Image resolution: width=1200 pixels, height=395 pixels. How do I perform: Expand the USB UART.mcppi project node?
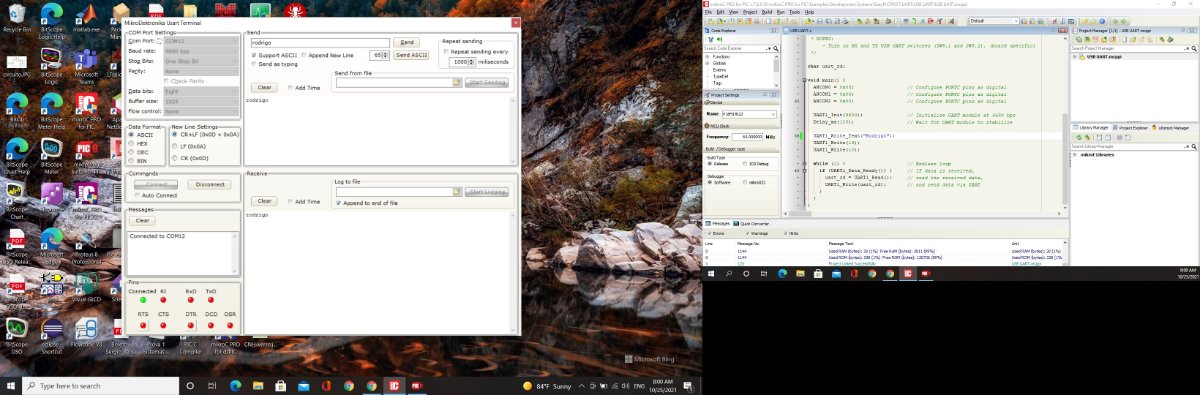click(1074, 57)
